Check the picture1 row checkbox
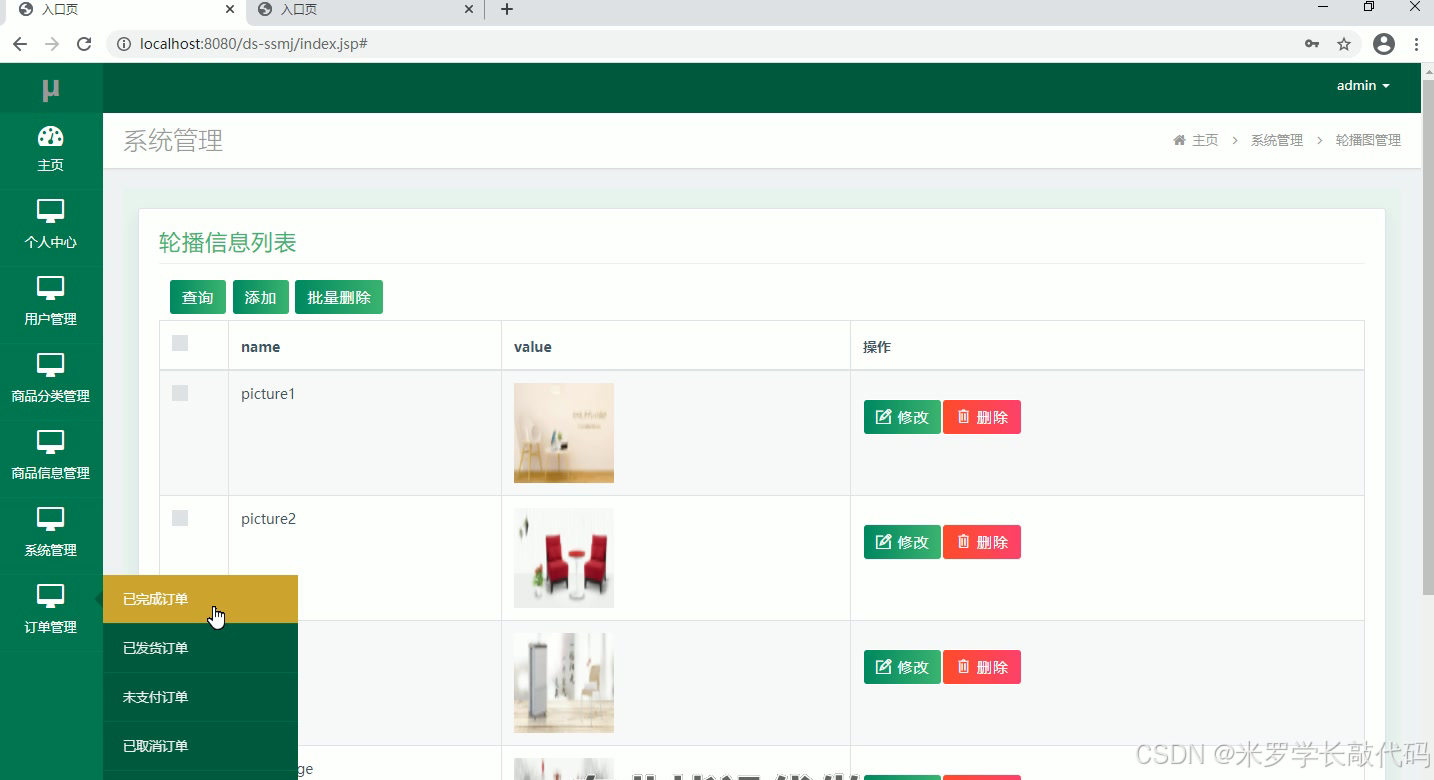The height and width of the screenshot is (780, 1434). [x=180, y=393]
